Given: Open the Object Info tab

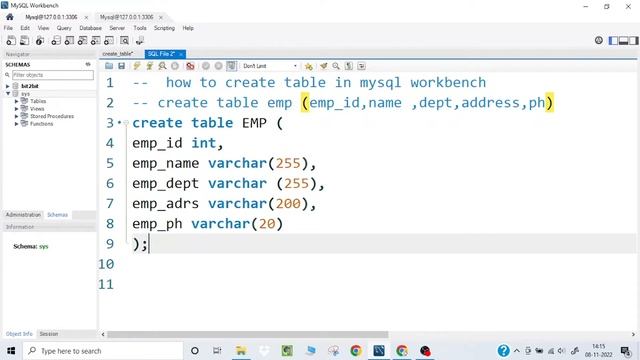Looking at the screenshot, I should tap(19, 334).
